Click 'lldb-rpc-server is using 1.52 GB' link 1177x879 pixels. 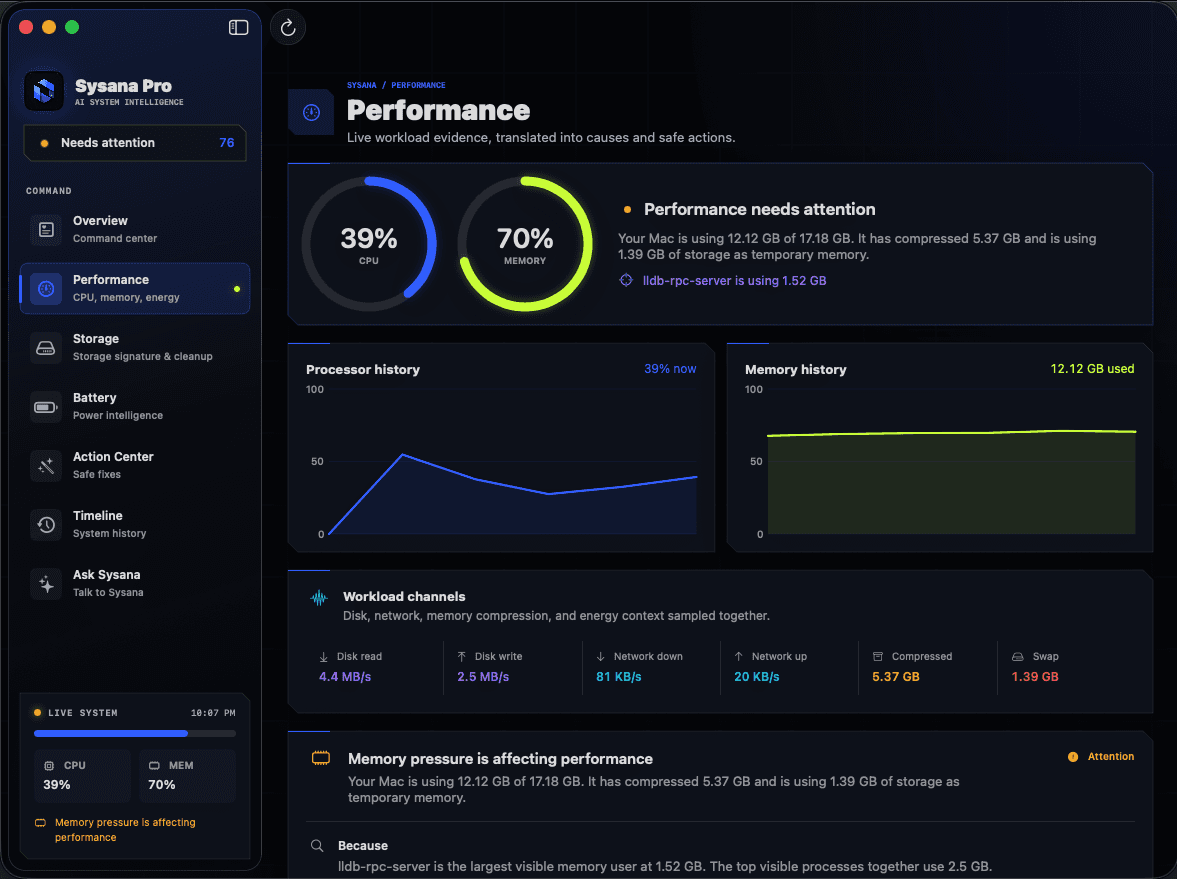(x=734, y=281)
